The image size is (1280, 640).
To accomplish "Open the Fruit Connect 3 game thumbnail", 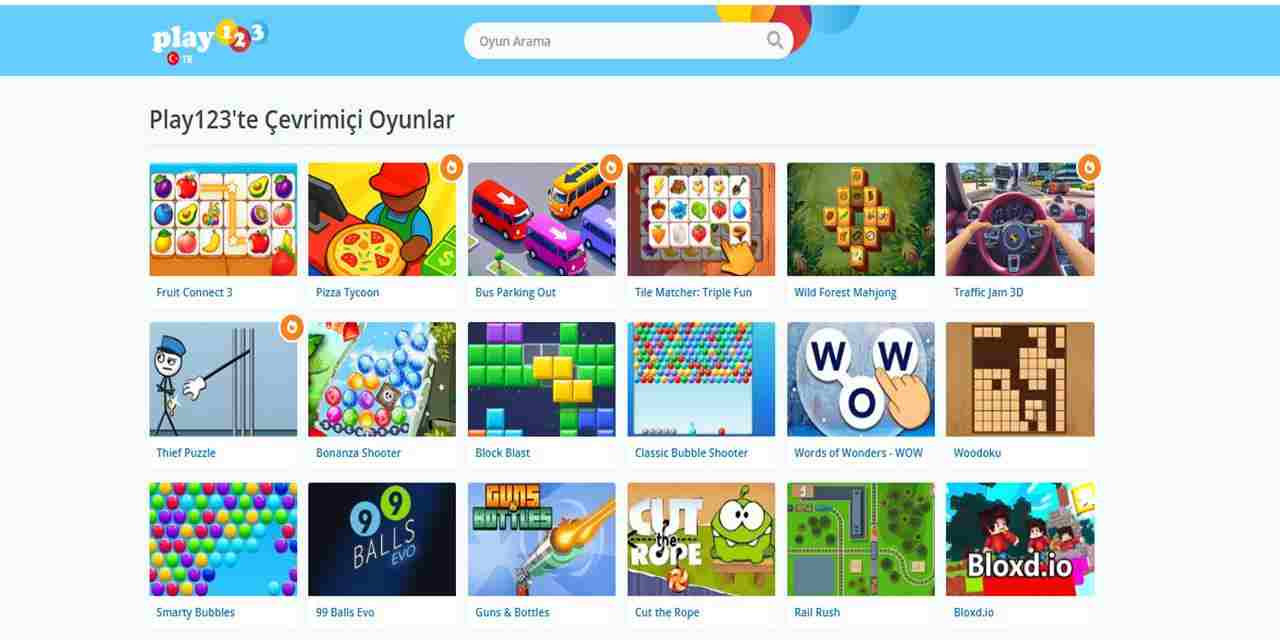I will click(223, 219).
